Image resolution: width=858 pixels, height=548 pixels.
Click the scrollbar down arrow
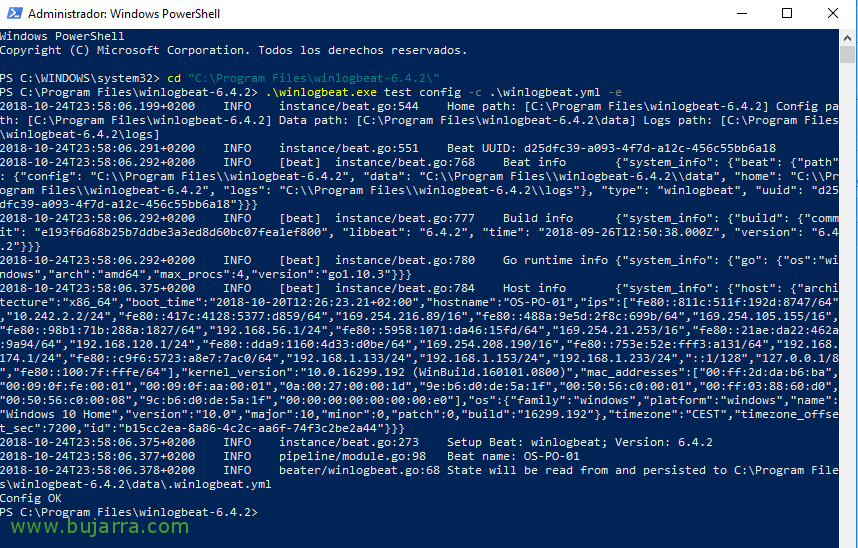tap(849, 540)
